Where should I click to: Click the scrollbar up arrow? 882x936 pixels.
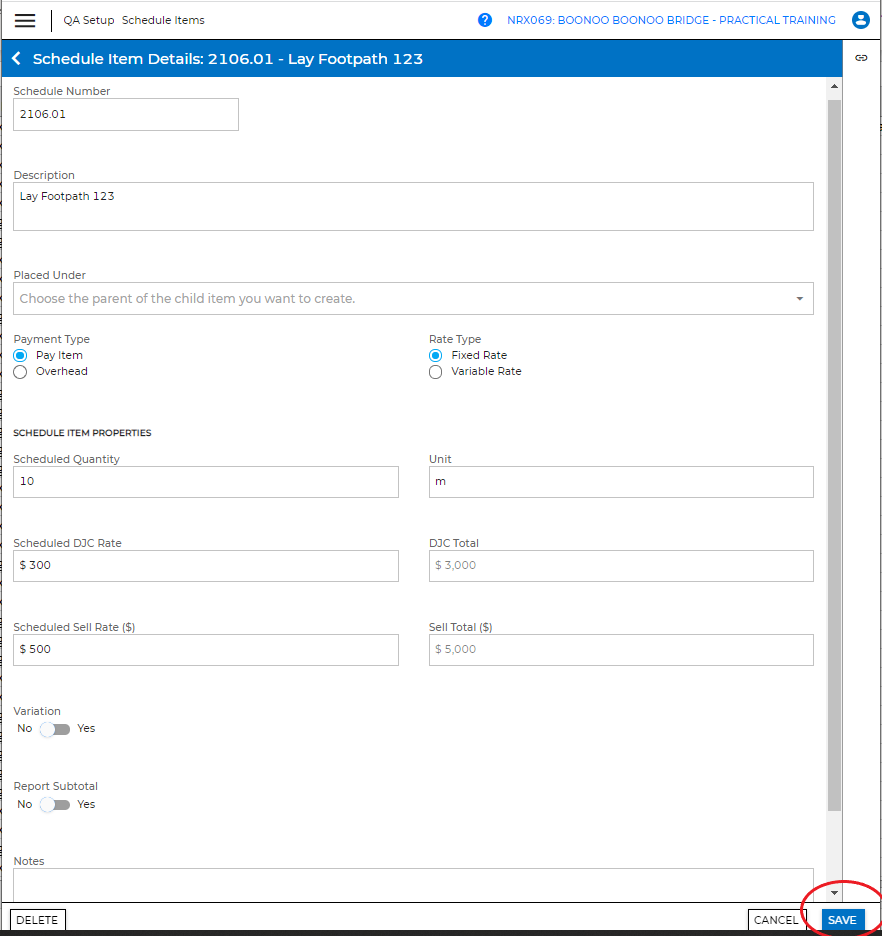click(834, 87)
